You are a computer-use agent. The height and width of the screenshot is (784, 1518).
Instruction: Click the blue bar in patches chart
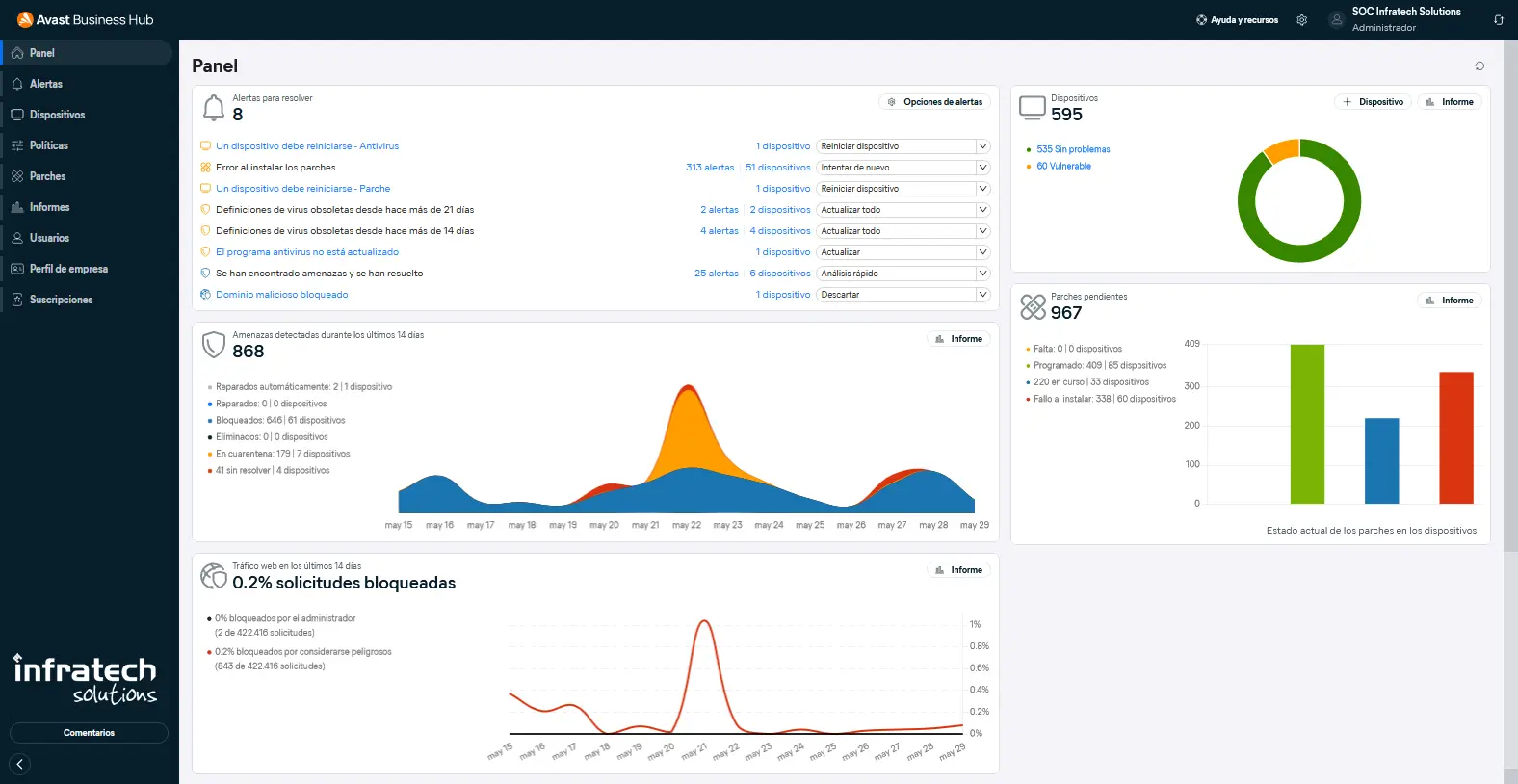(x=1381, y=460)
